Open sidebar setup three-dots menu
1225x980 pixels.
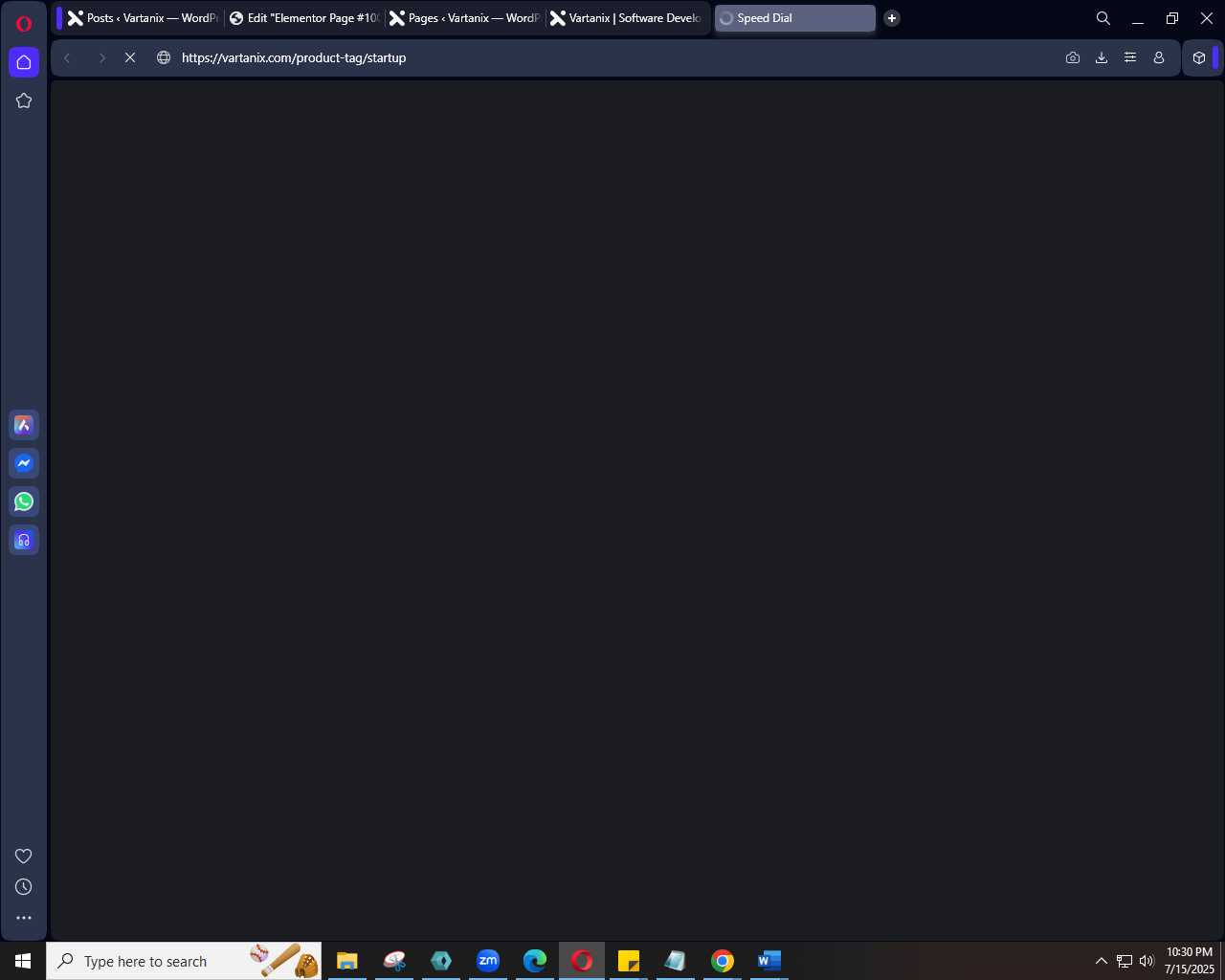click(24, 918)
